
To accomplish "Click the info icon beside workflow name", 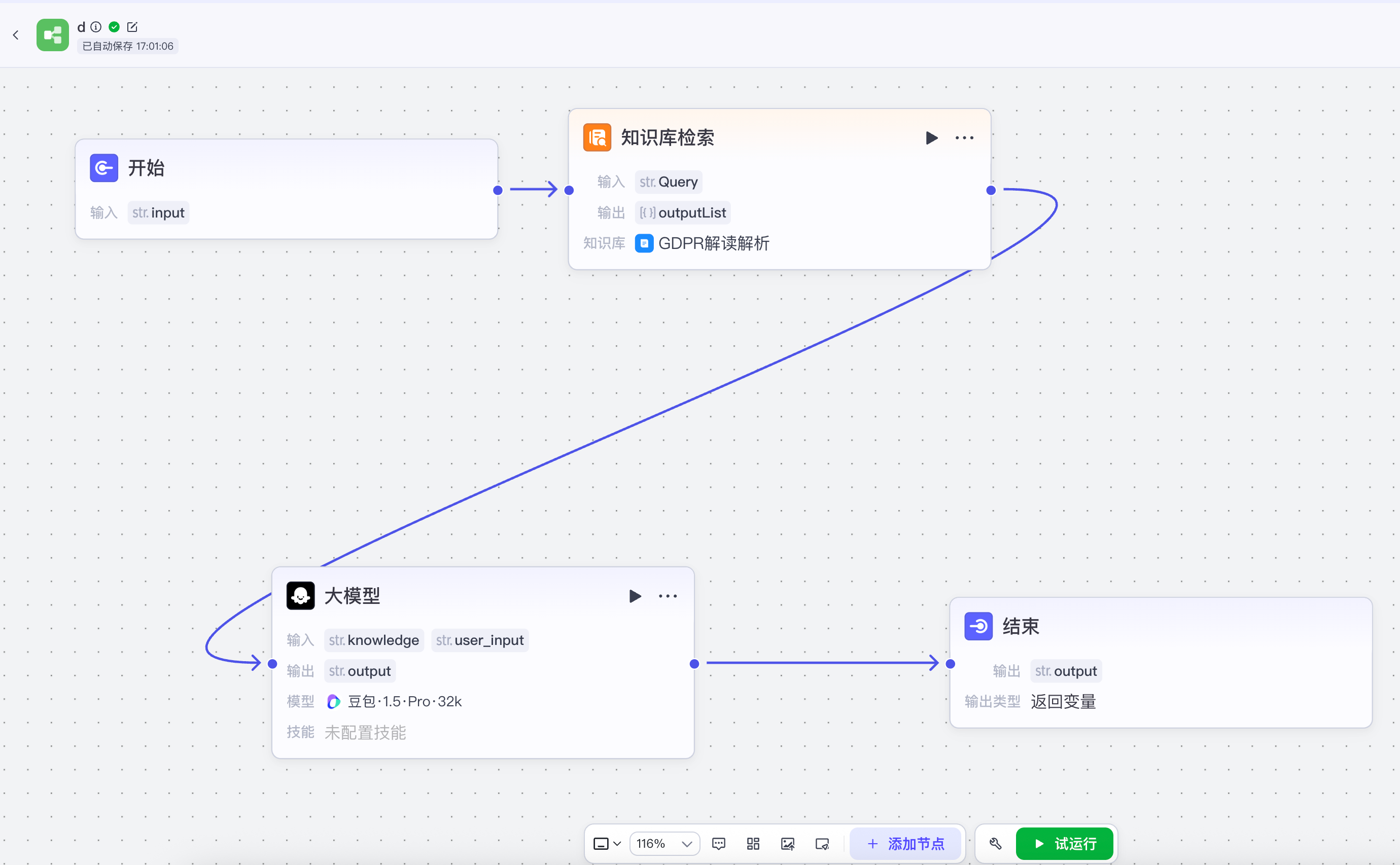I will coord(96,27).
